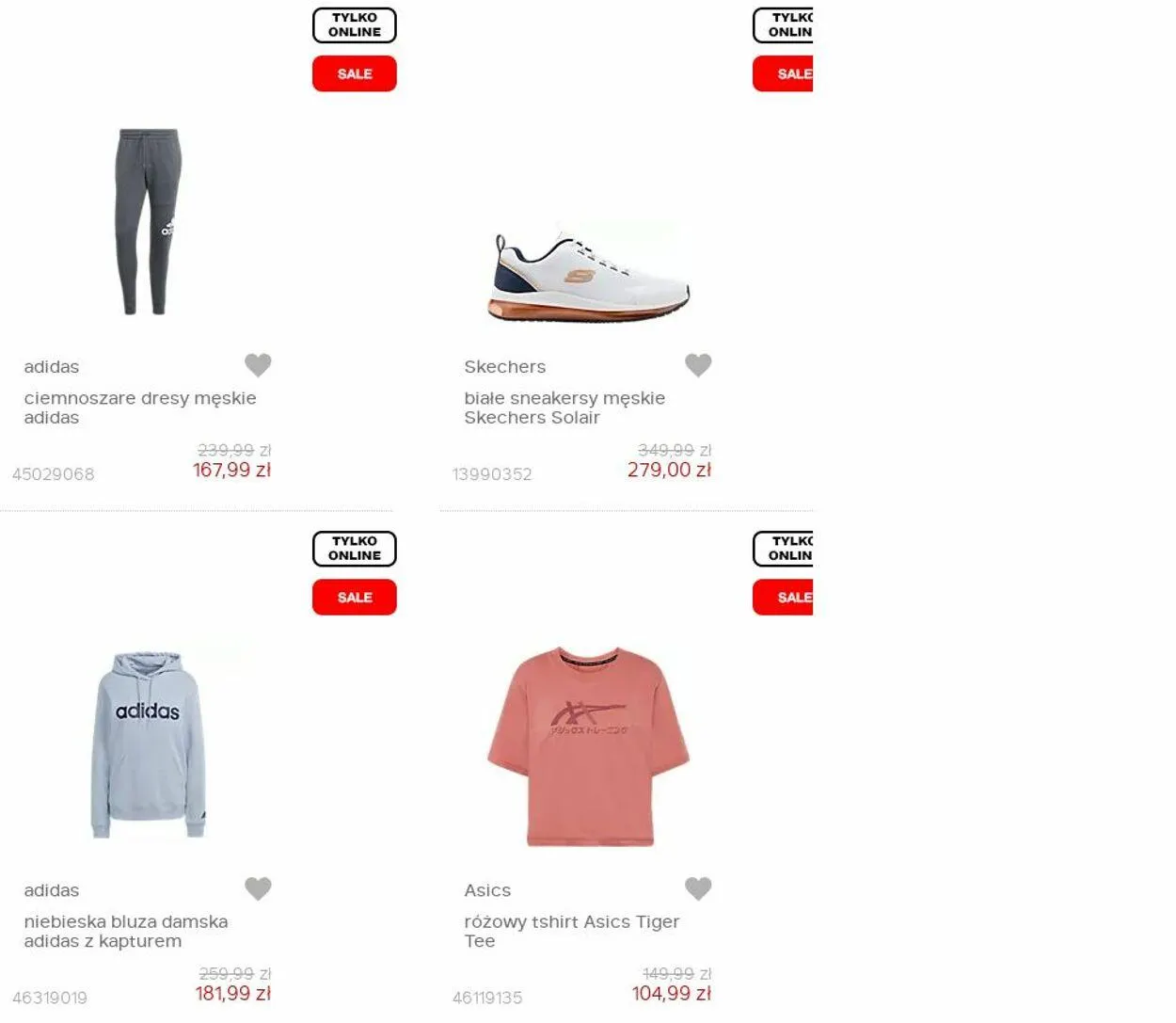Click the Asics brand name

coord(487,889)
